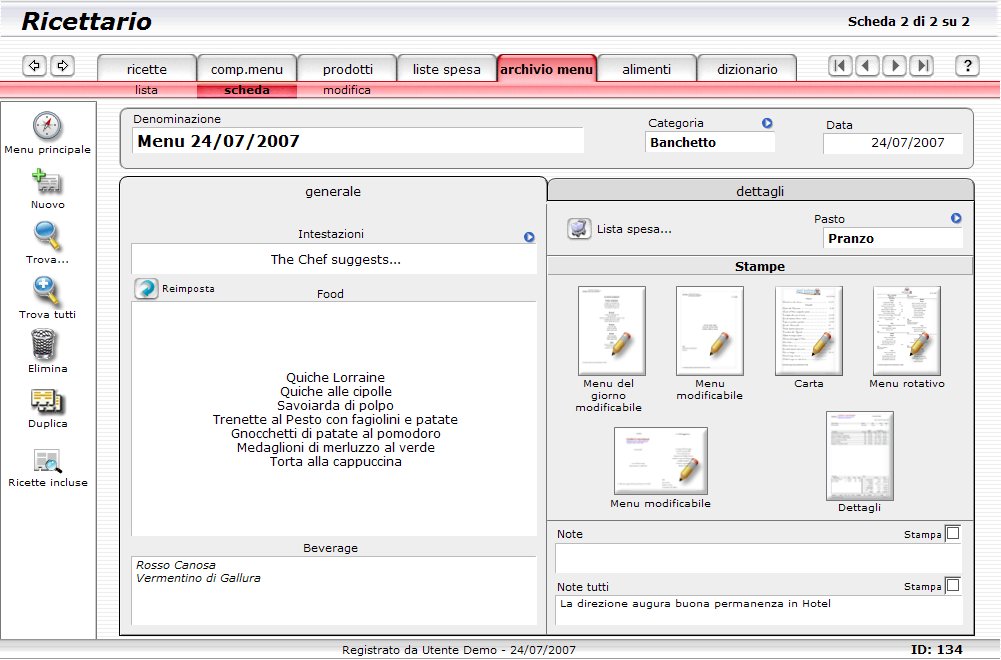Click Torta alla cappuccina dish line

335,461
